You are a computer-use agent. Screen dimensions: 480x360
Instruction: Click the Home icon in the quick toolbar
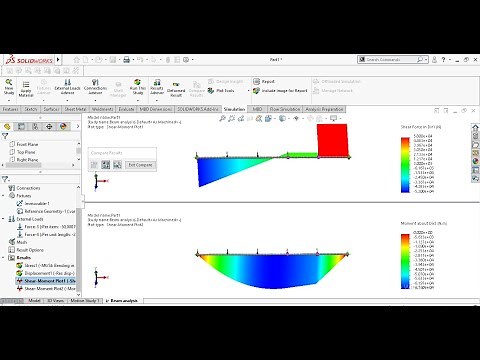(77, 60)
